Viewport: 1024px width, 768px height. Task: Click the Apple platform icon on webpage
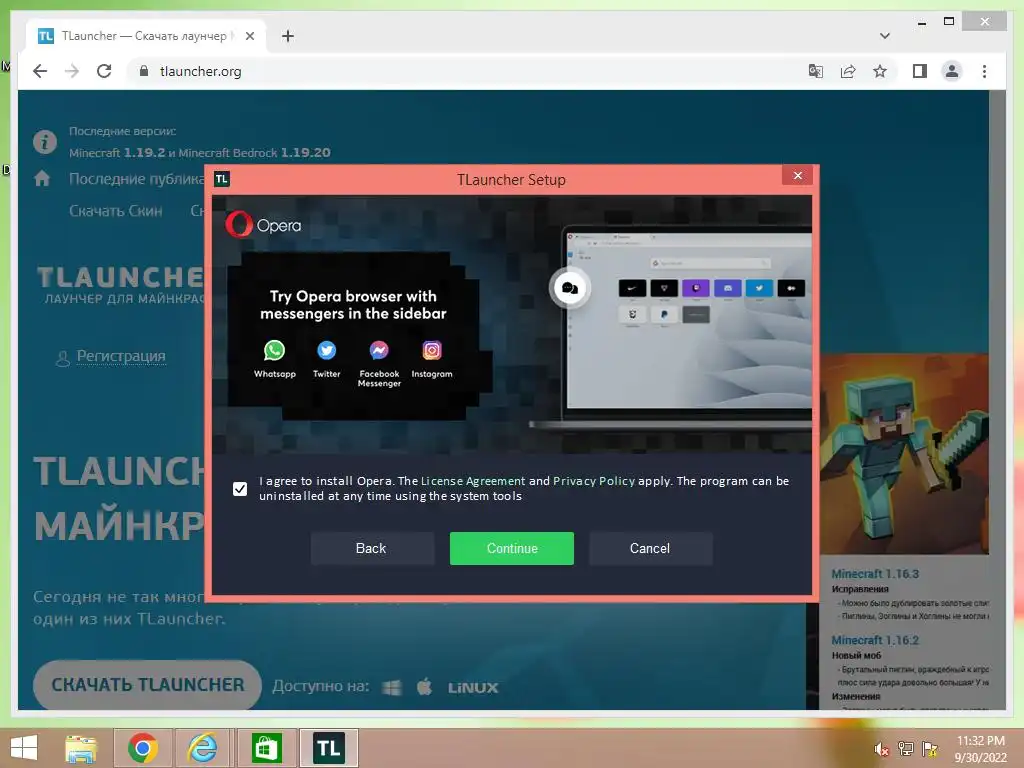point(424,686)
